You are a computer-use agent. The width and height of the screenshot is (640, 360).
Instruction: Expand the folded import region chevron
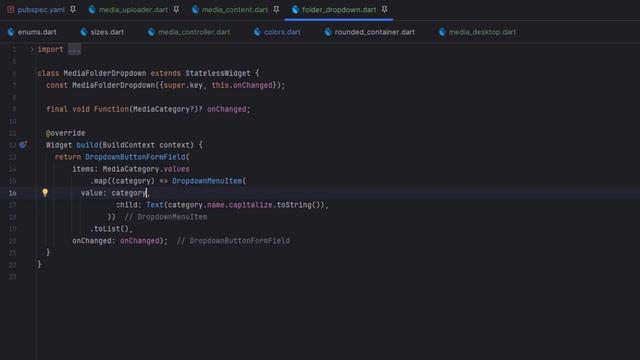click(x=32, y=49)
